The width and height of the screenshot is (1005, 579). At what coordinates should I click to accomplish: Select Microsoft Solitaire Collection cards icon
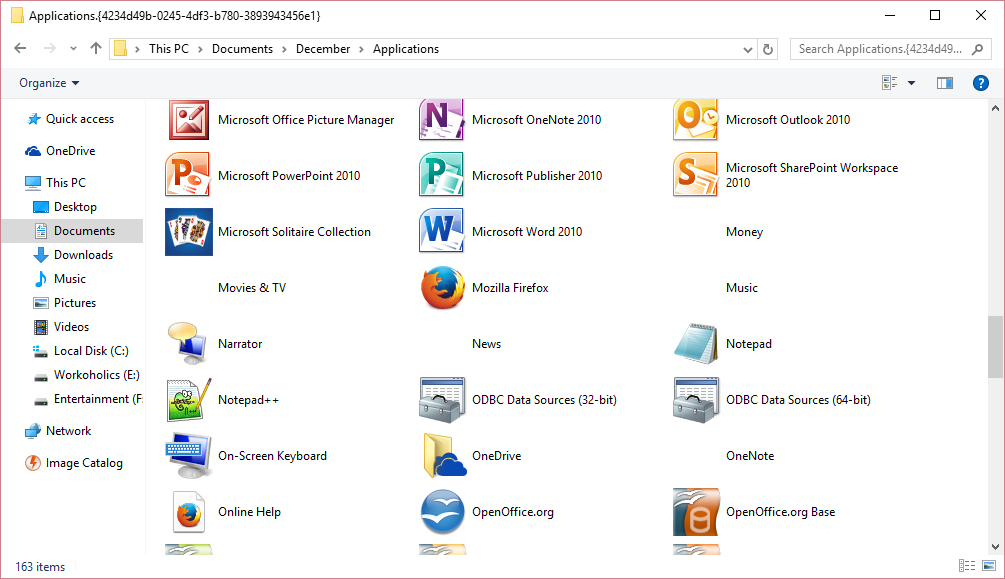coord(188,231)
